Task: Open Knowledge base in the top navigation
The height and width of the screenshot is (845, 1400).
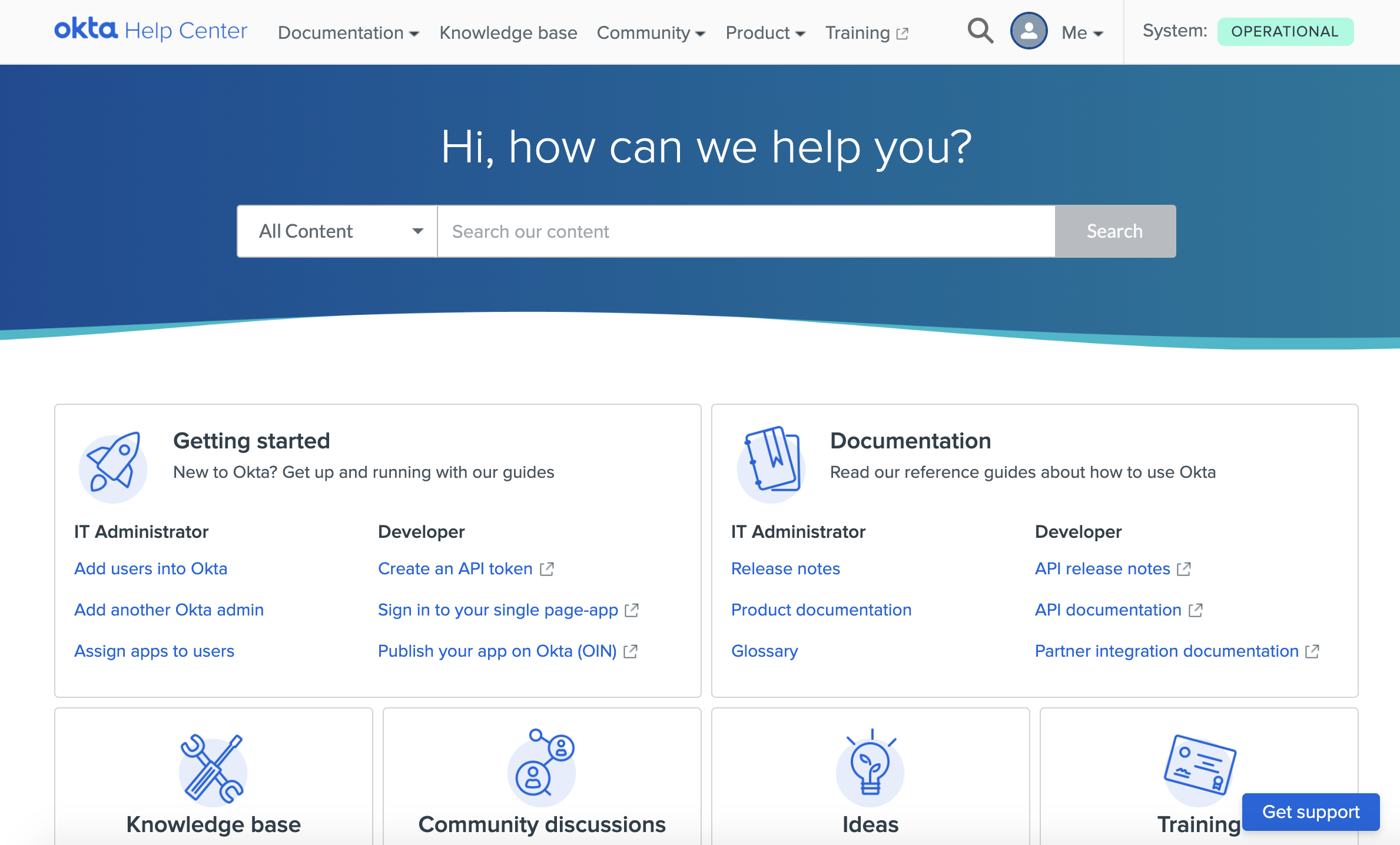Action: point(508,33)
